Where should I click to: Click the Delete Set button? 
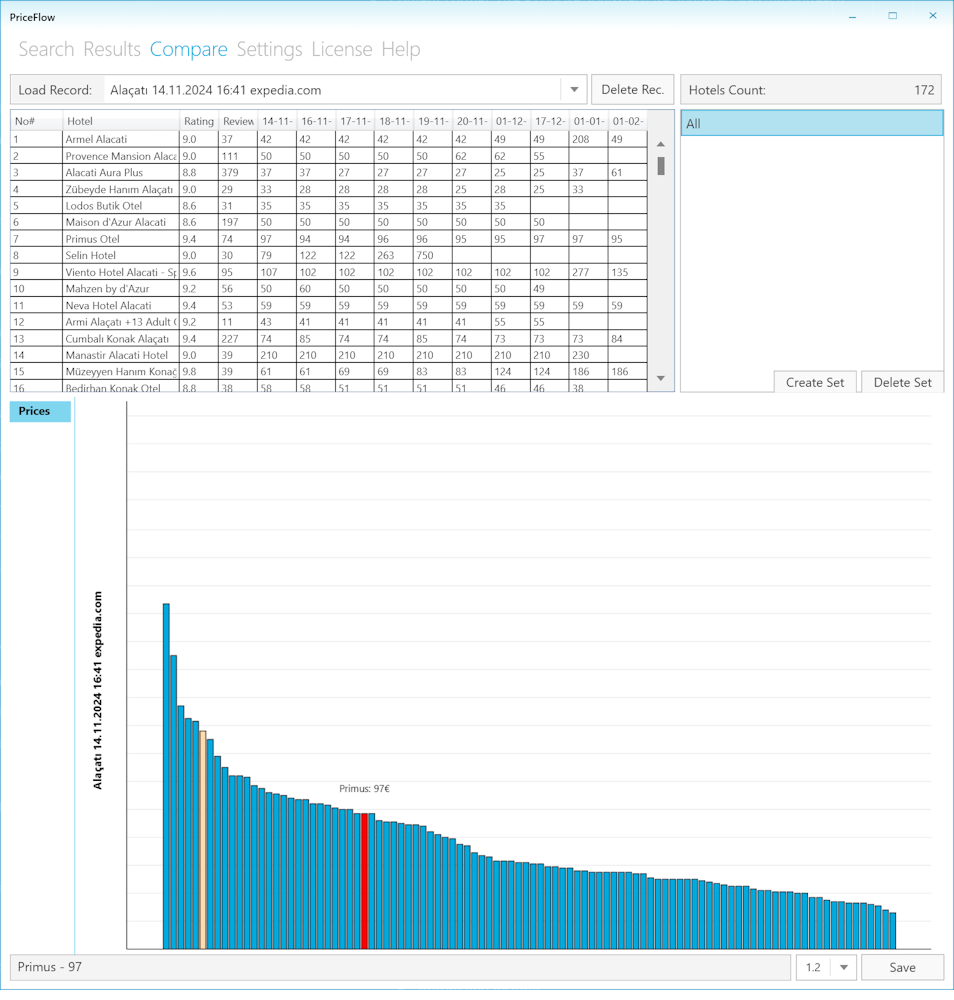pyautogui.click(x=902, y=383)
